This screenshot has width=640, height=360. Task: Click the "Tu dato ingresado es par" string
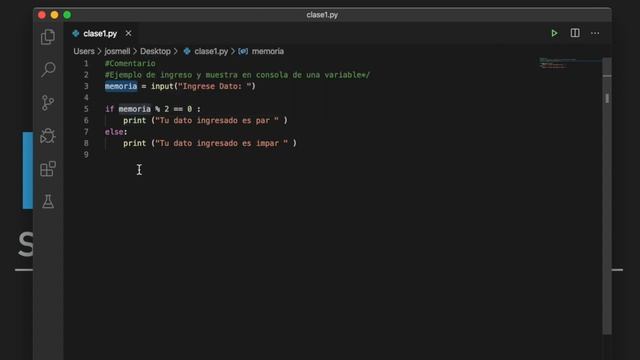[217, 120]
